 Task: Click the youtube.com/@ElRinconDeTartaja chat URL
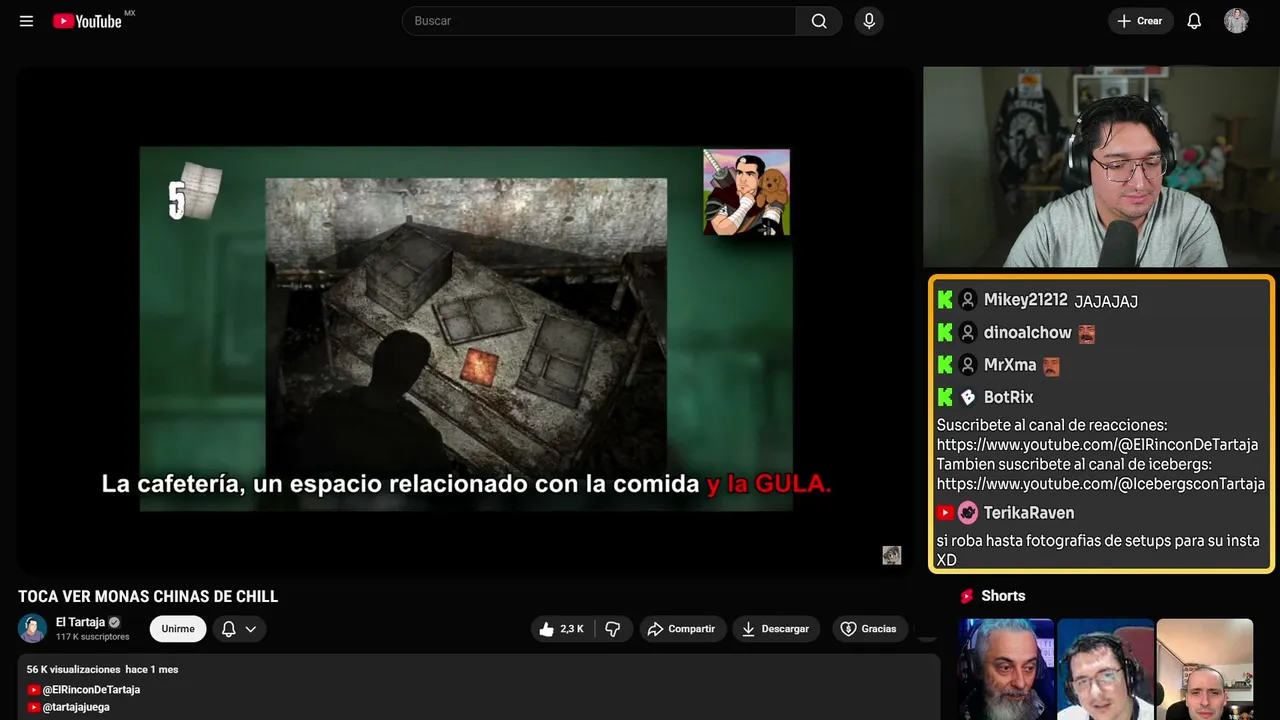(1097, 445)
